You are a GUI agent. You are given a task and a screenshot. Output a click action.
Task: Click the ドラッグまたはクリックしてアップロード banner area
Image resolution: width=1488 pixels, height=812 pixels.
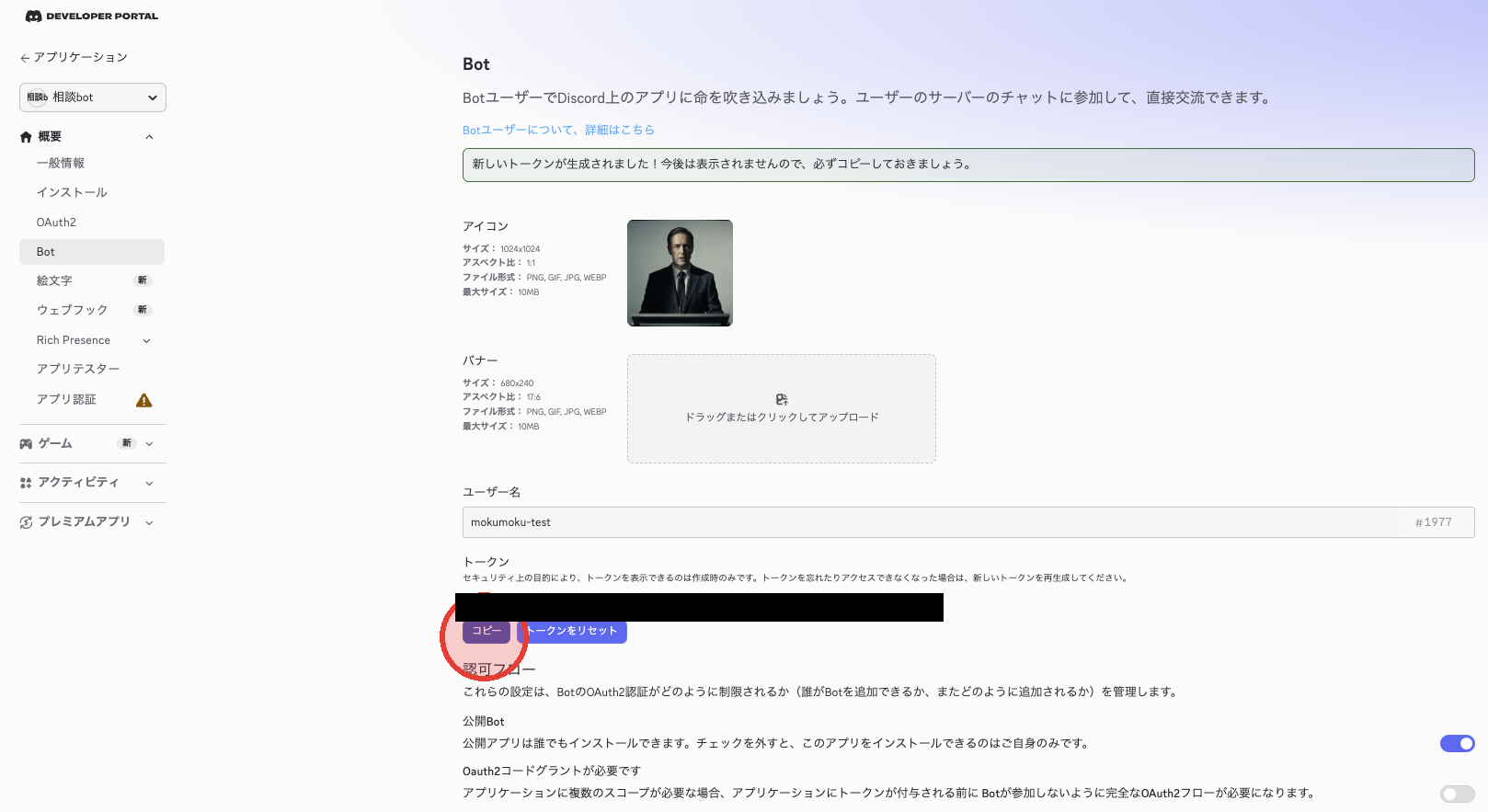(x=782, y=409)
